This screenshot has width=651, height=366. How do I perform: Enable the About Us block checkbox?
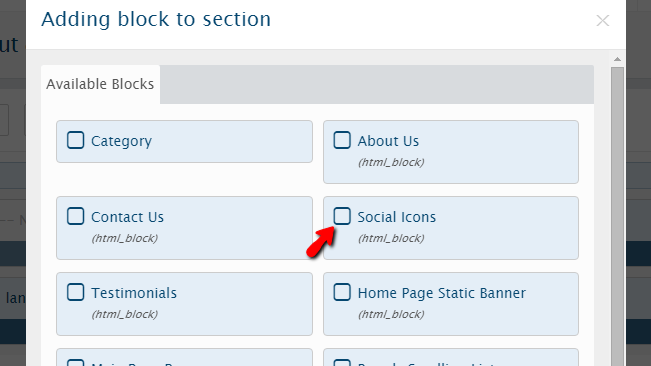pyautogui.click(x=342, y=140)
